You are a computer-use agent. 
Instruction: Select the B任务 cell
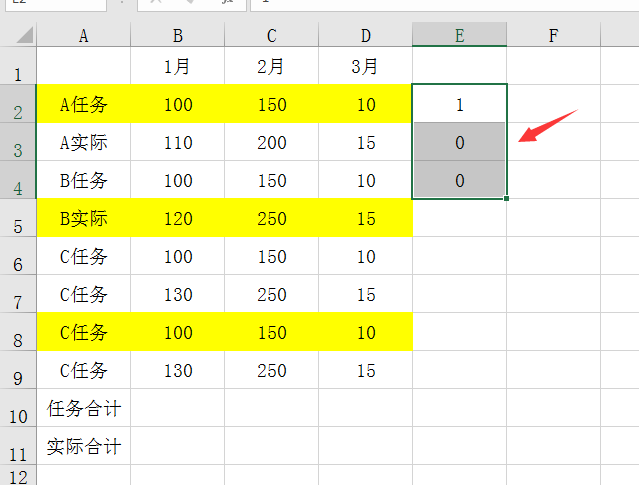tap(84, 180)
